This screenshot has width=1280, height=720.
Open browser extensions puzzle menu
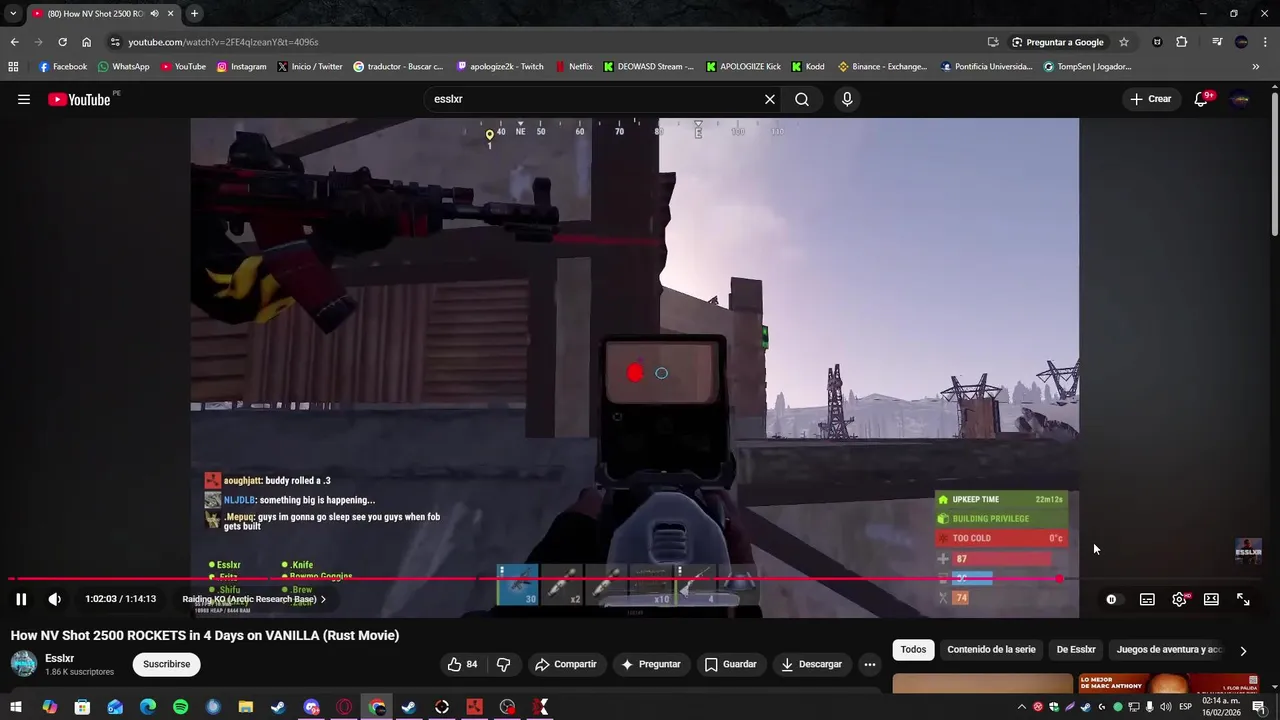point(1182,42)
